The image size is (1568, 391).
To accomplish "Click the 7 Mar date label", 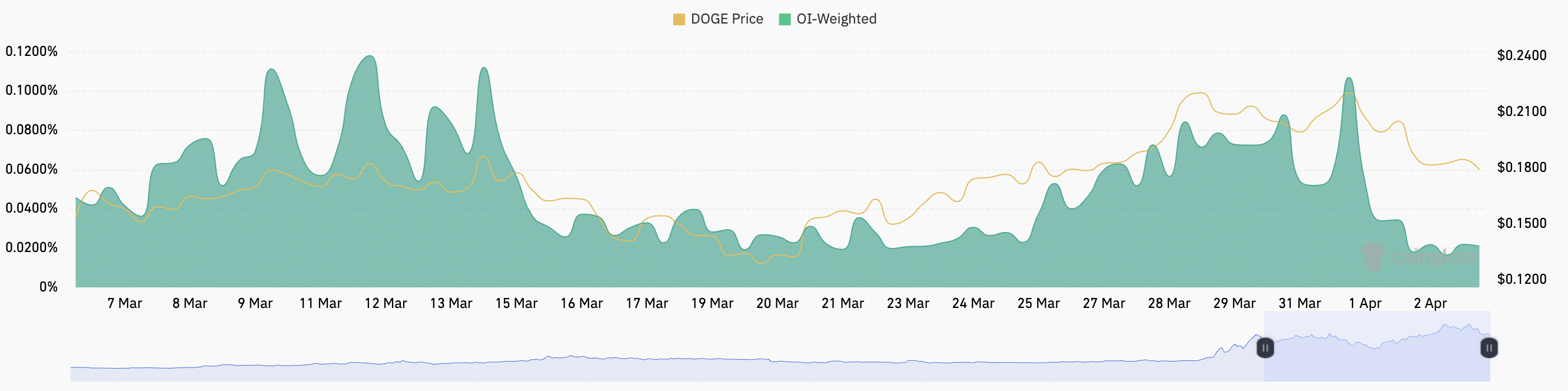I will pos(124,303).
